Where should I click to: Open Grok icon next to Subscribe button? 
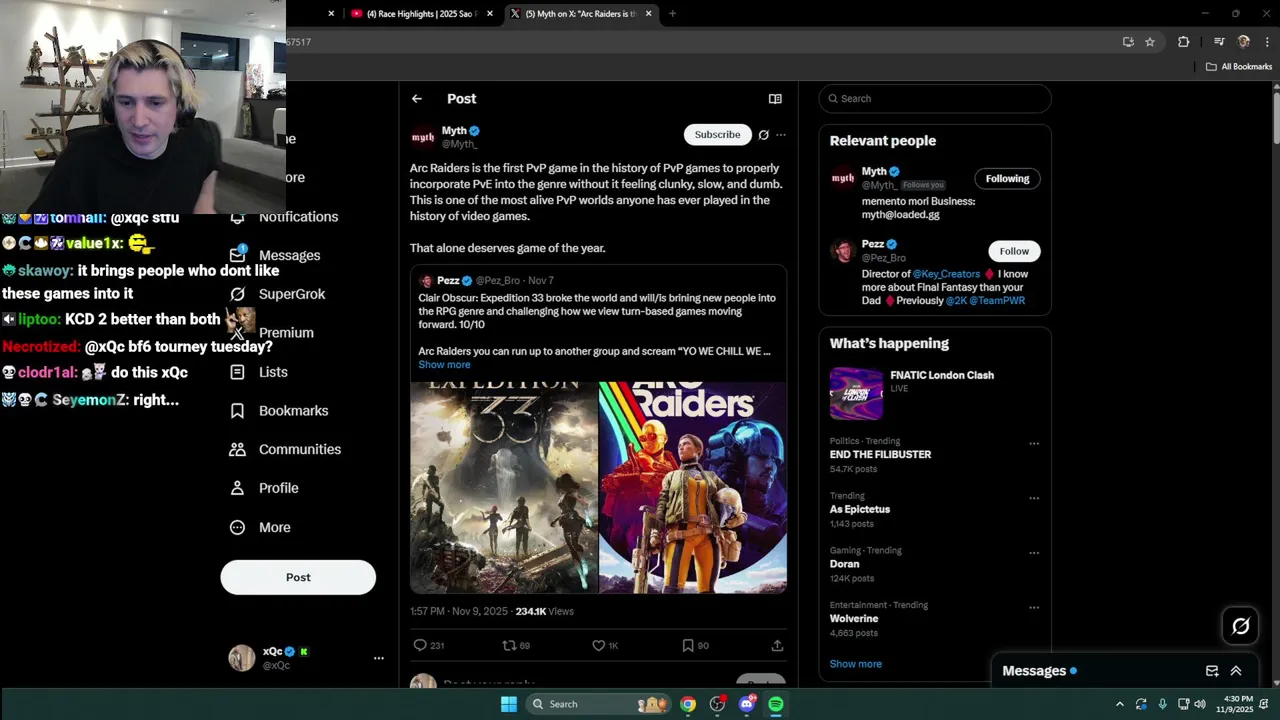pos(764,135)
